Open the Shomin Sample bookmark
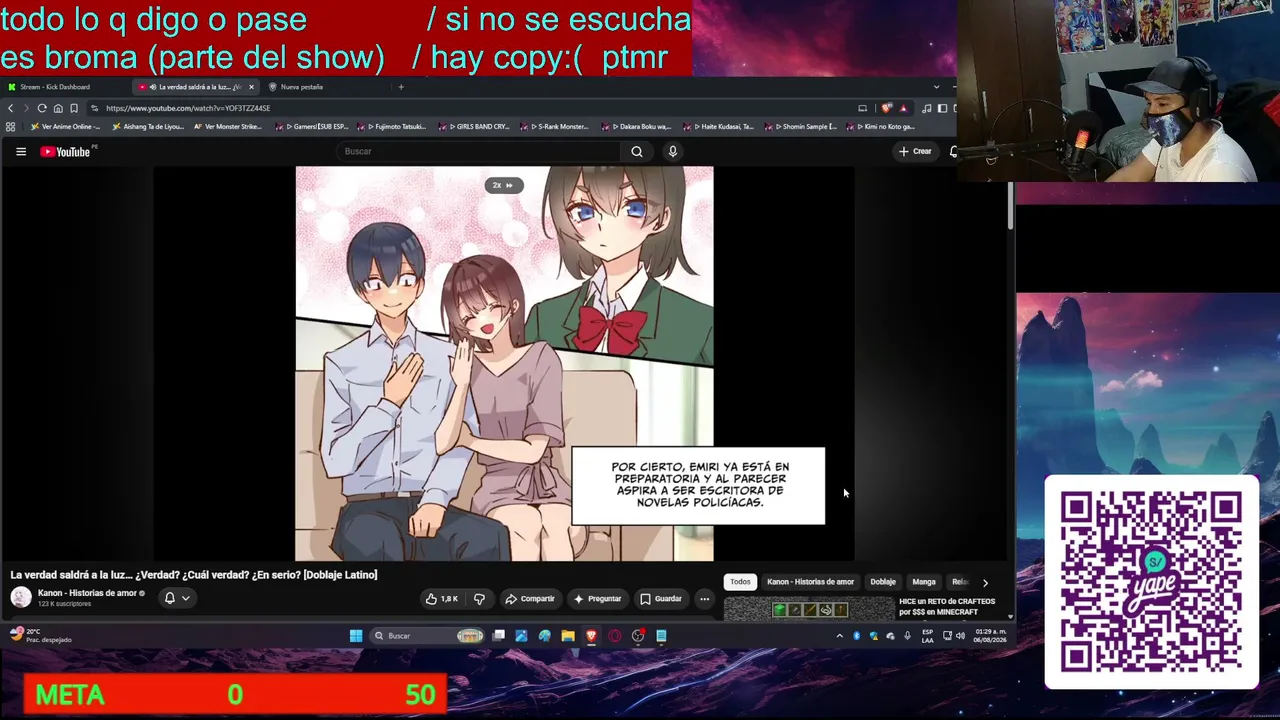This screenshot has width=1280, height=720. point(803,127)
